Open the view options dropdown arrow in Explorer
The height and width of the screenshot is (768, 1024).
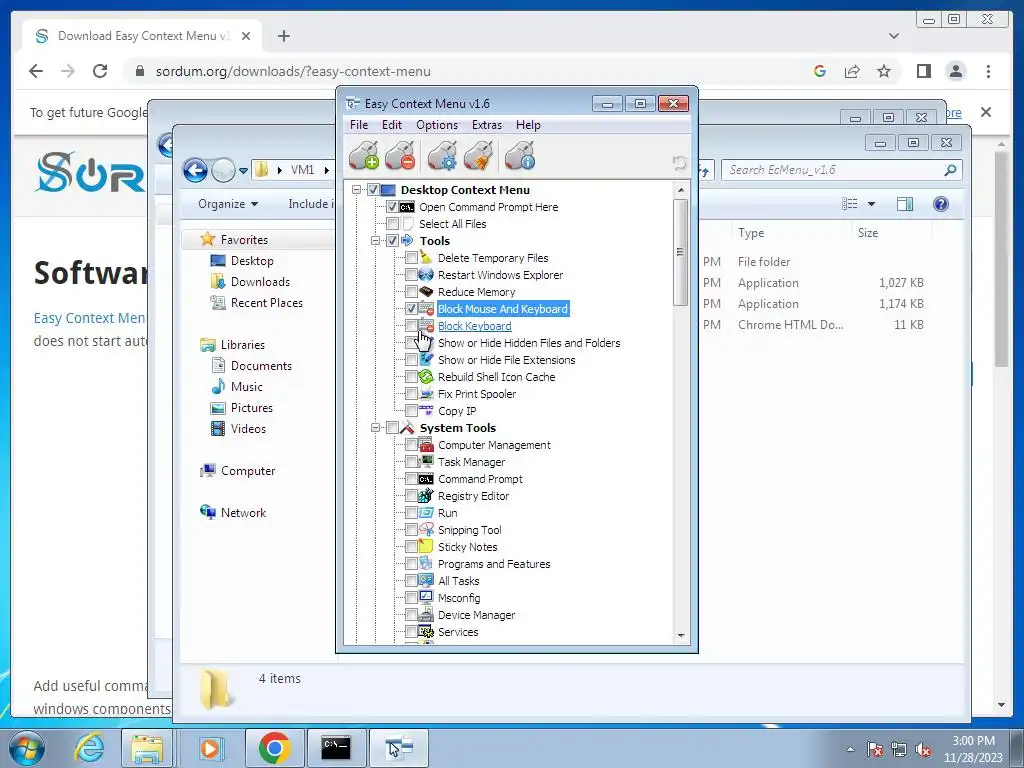pos(871,204)
